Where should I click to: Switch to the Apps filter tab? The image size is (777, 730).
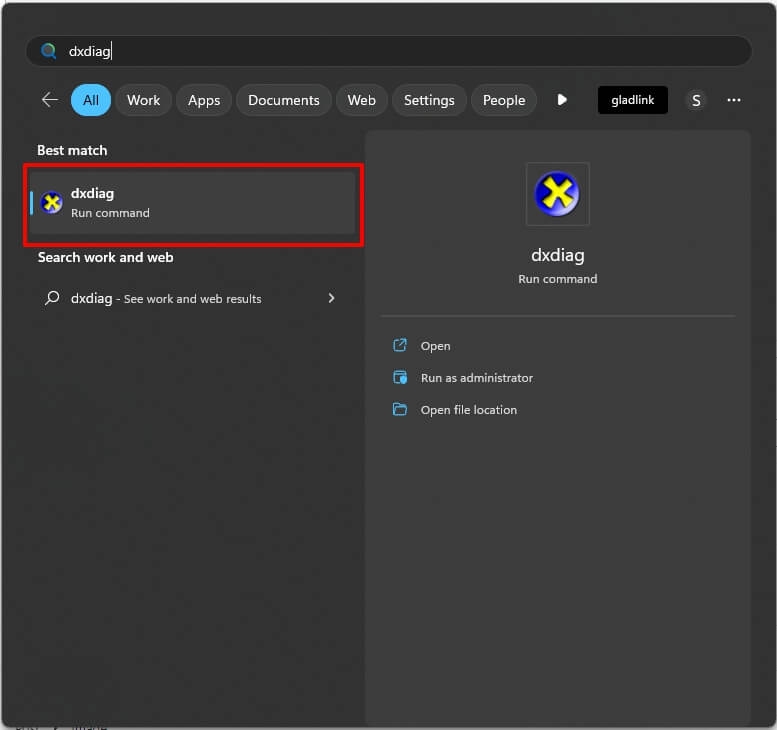204,100
